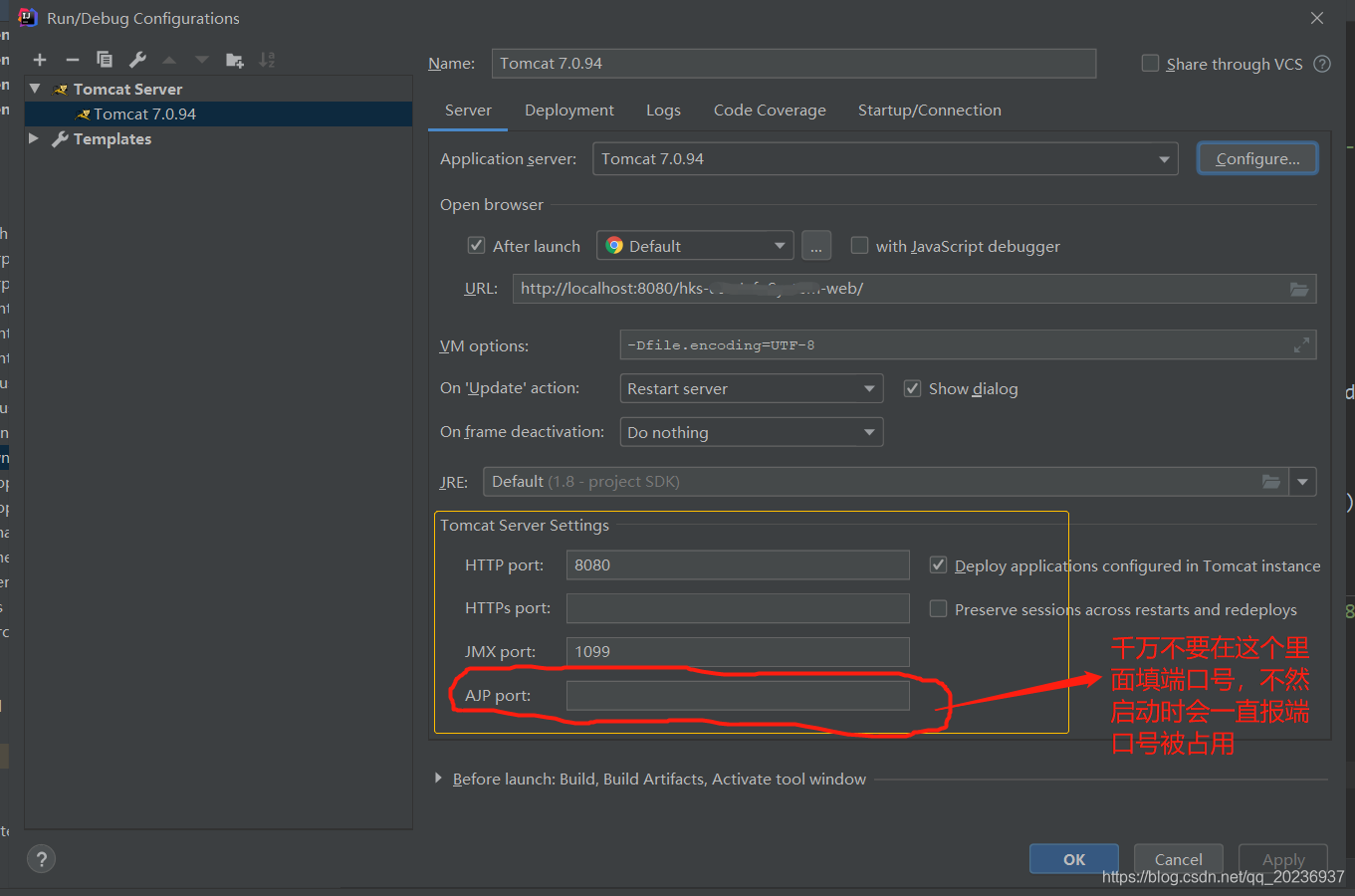Switch to Startup/Connection tab
The width and height of the screenshot is (1355, 896).
(930, 111)
